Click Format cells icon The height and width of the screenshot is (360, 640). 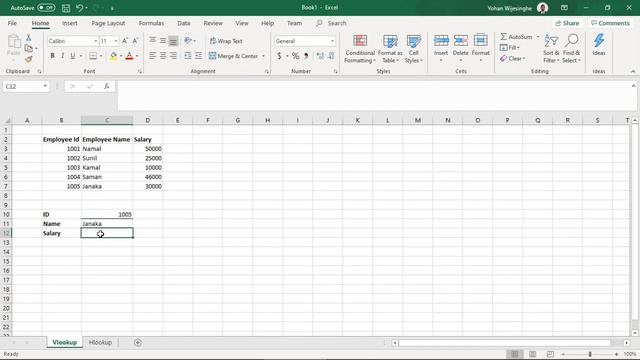(480, 41)
